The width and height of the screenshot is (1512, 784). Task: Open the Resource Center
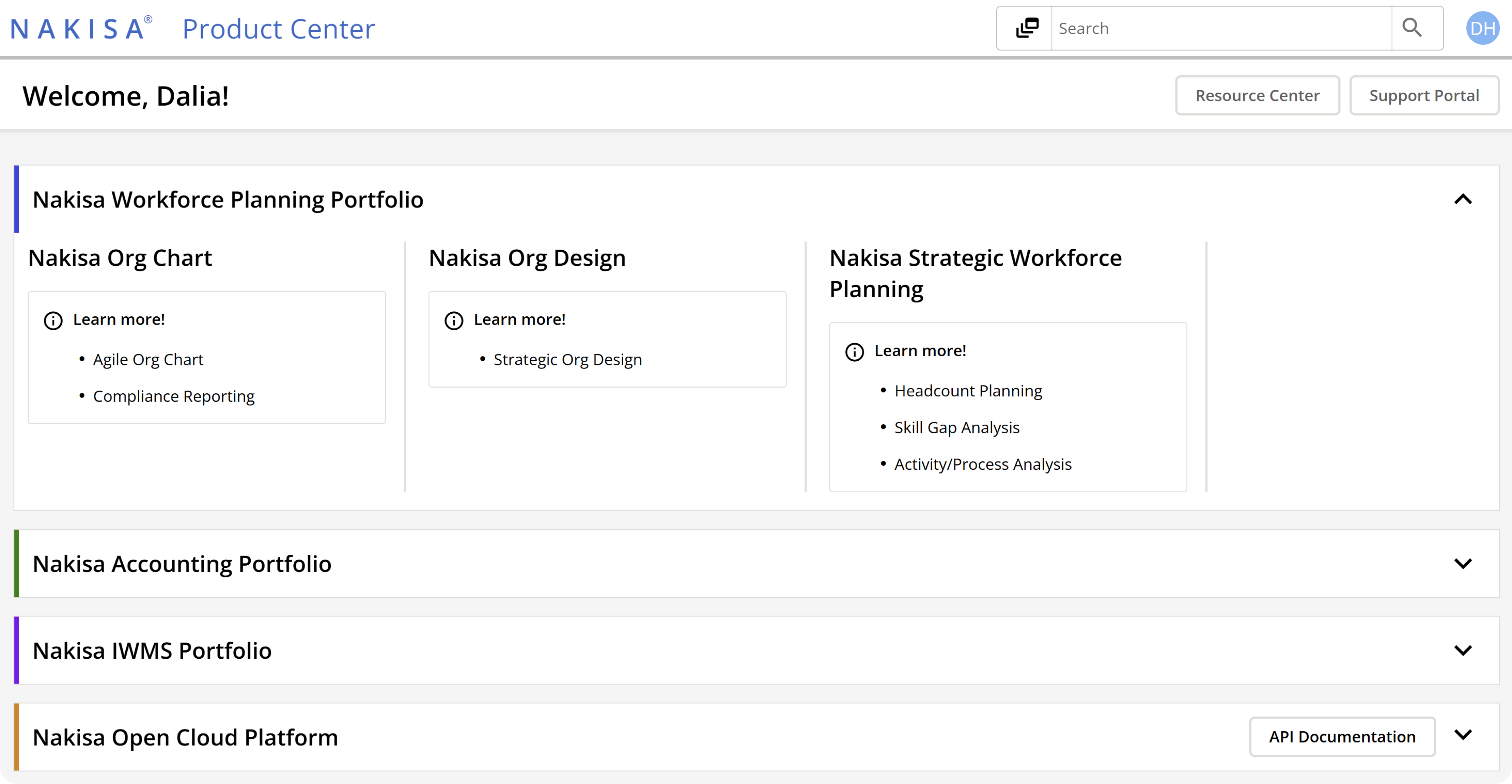pos(1257,95)
